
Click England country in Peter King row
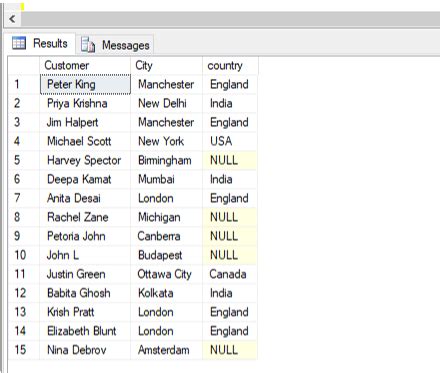coord(230,84)
